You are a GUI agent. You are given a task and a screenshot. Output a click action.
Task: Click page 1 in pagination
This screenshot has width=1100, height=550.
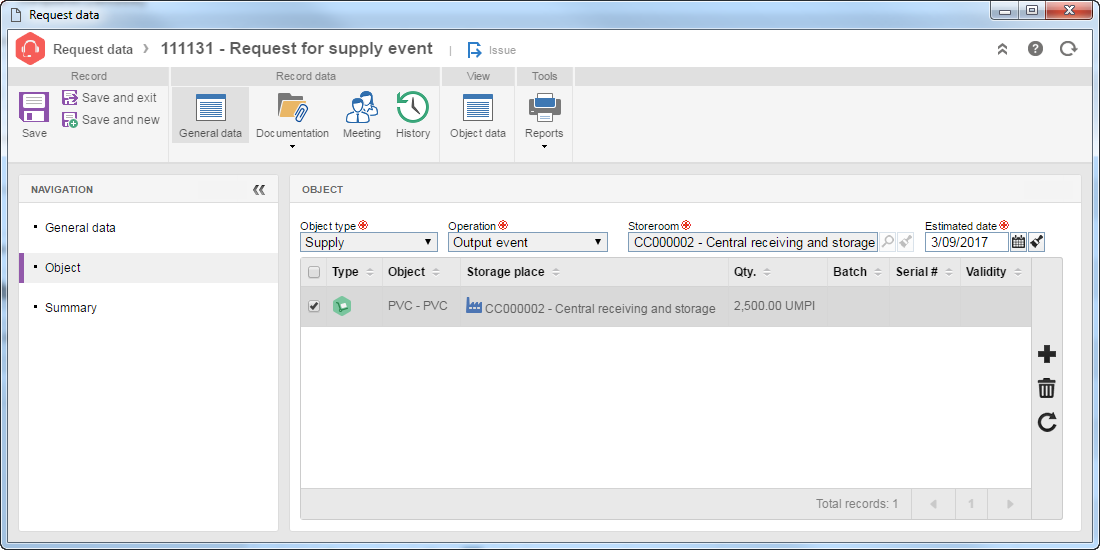(x=972, y=504)
